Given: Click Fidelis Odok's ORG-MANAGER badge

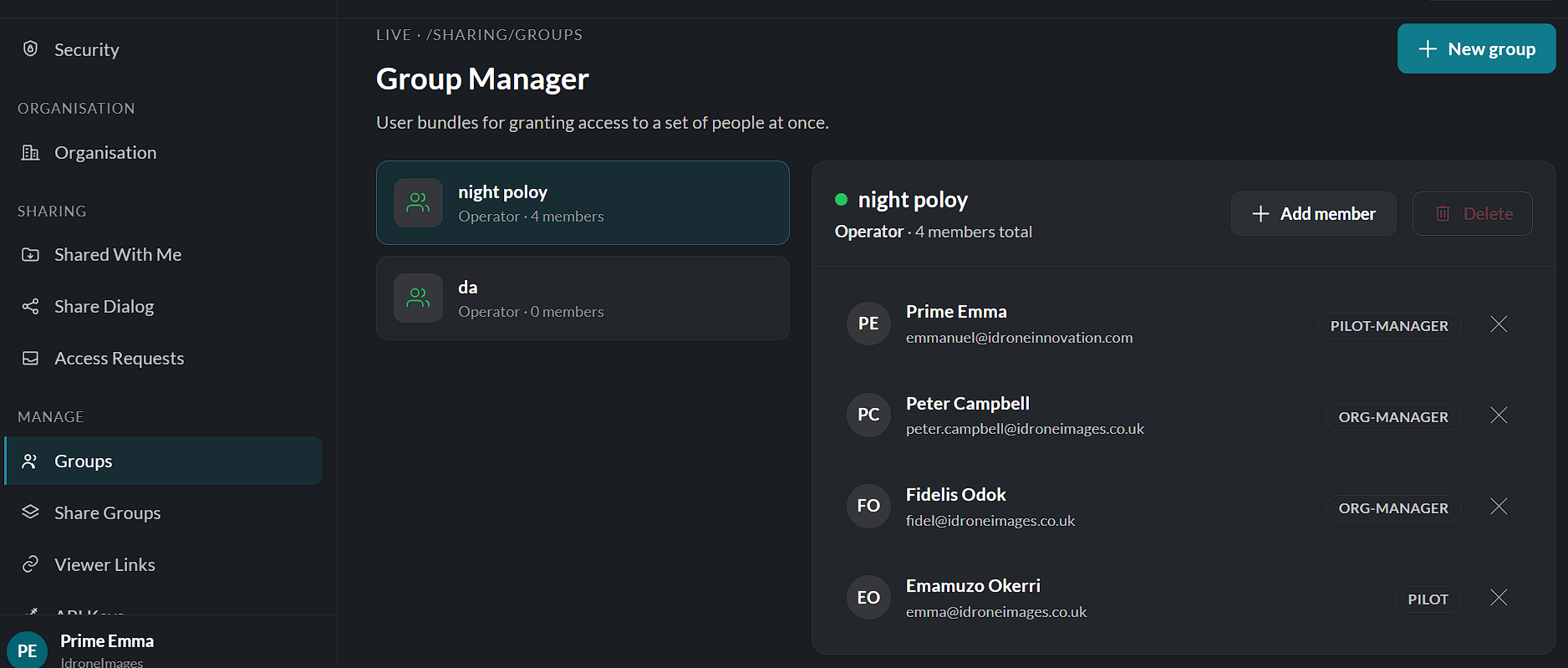Looking at the screenshot, I should (1393, 508).
